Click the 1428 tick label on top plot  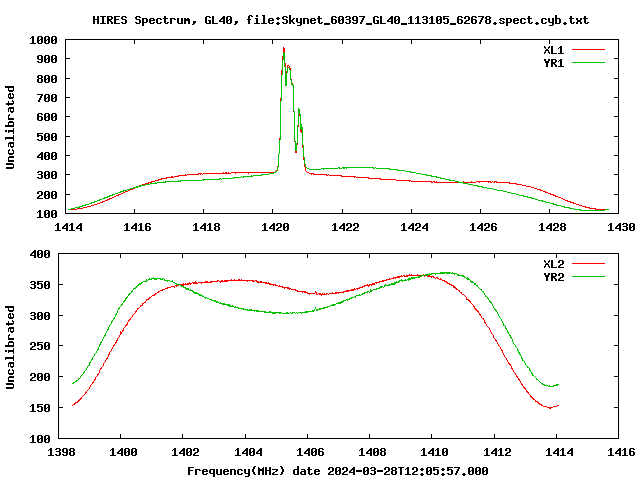tap(552, 227)
